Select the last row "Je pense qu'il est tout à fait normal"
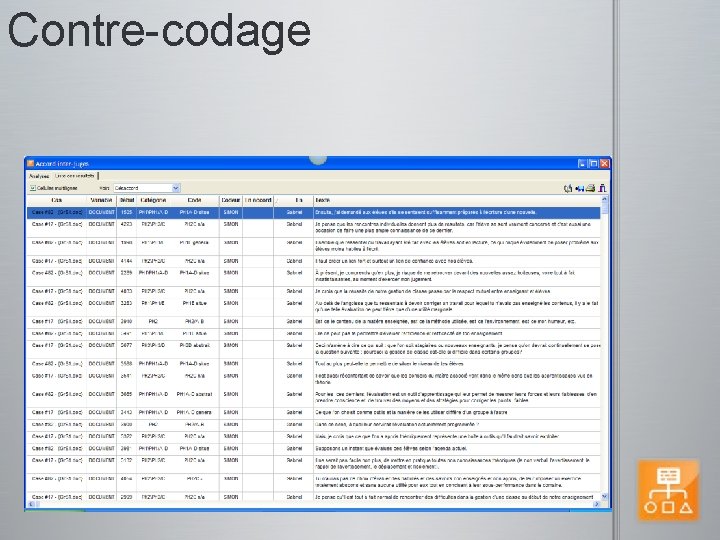 [x=314, y=497]
